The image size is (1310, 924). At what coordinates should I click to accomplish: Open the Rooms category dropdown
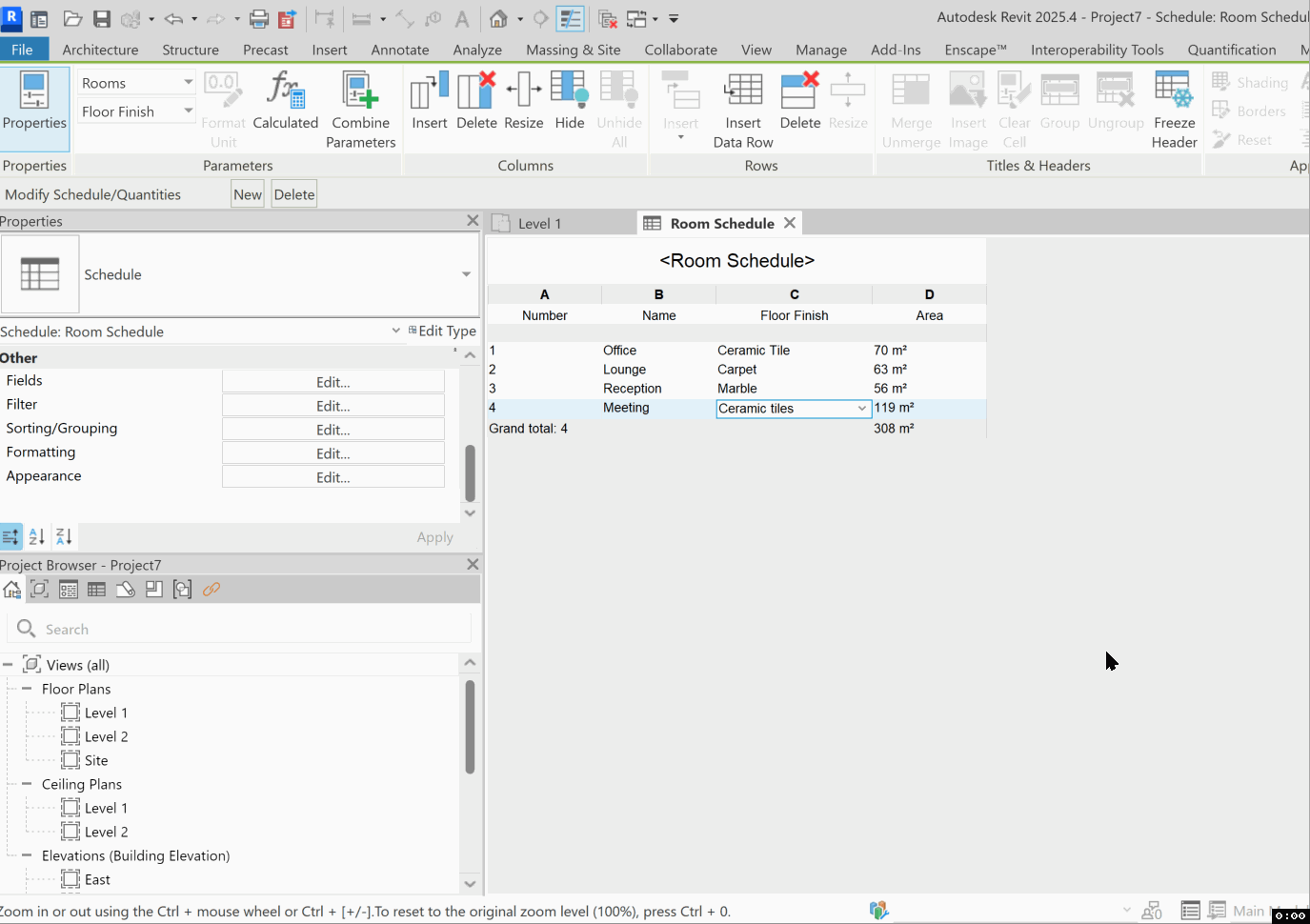[x=189, y=82]
